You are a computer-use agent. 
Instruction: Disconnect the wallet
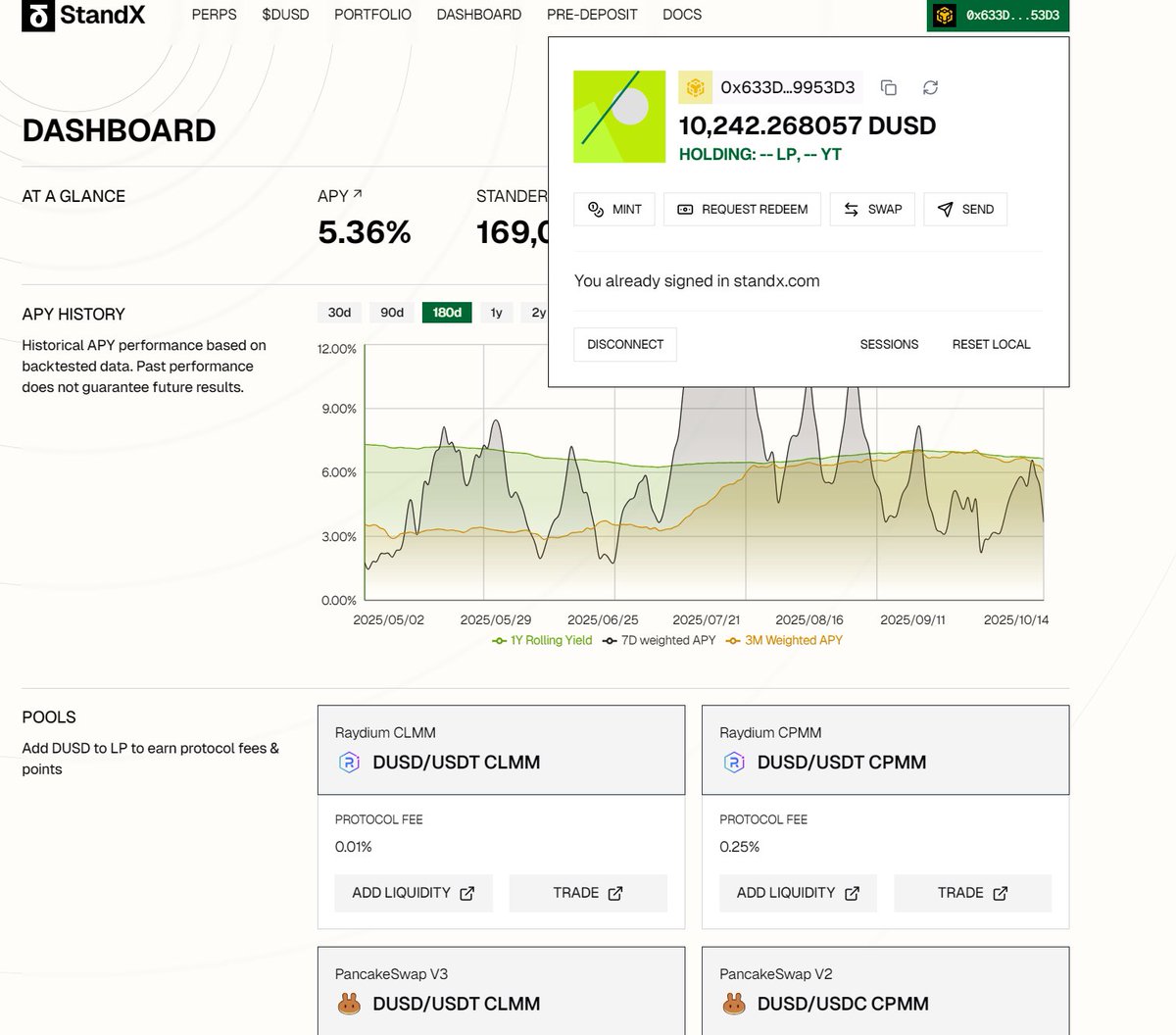pos(625,344)
